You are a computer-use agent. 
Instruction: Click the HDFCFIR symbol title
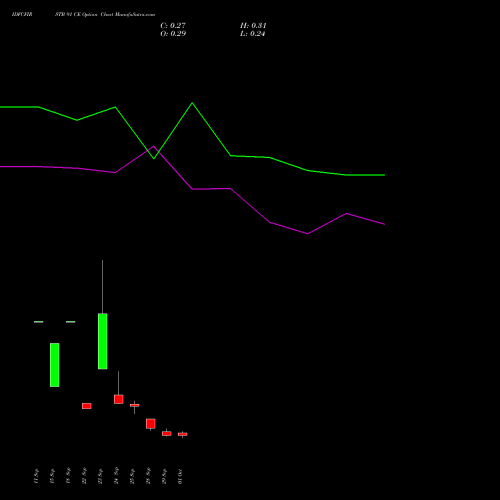22,15
